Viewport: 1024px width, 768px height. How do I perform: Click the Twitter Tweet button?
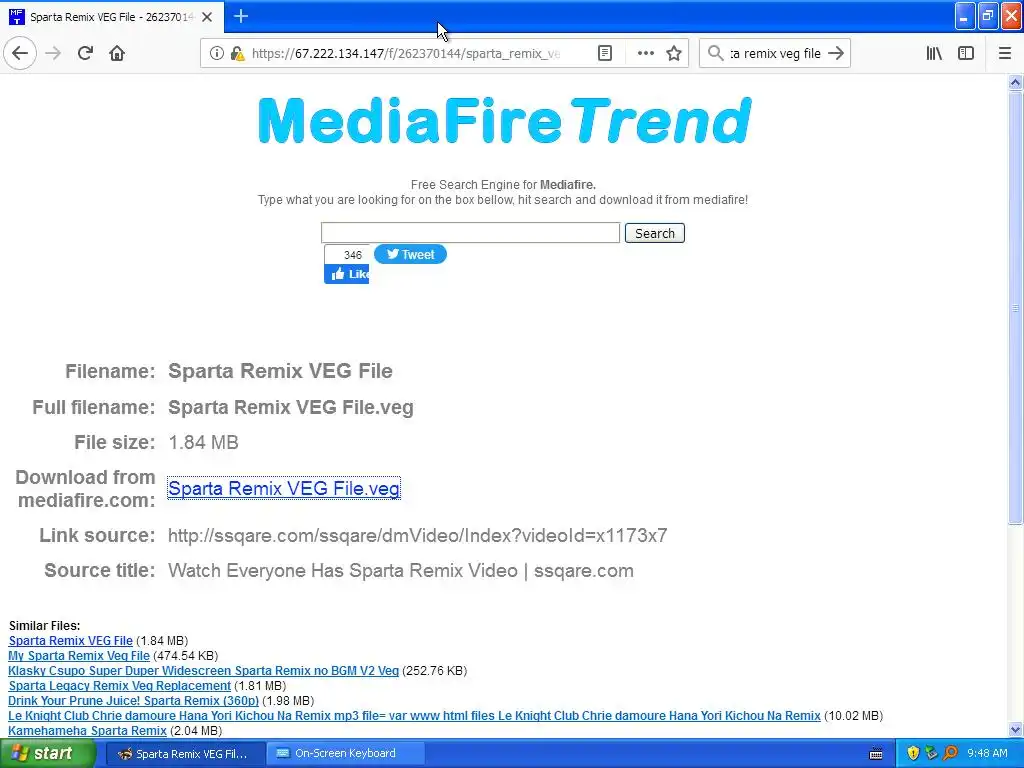[x=410, y=255]
